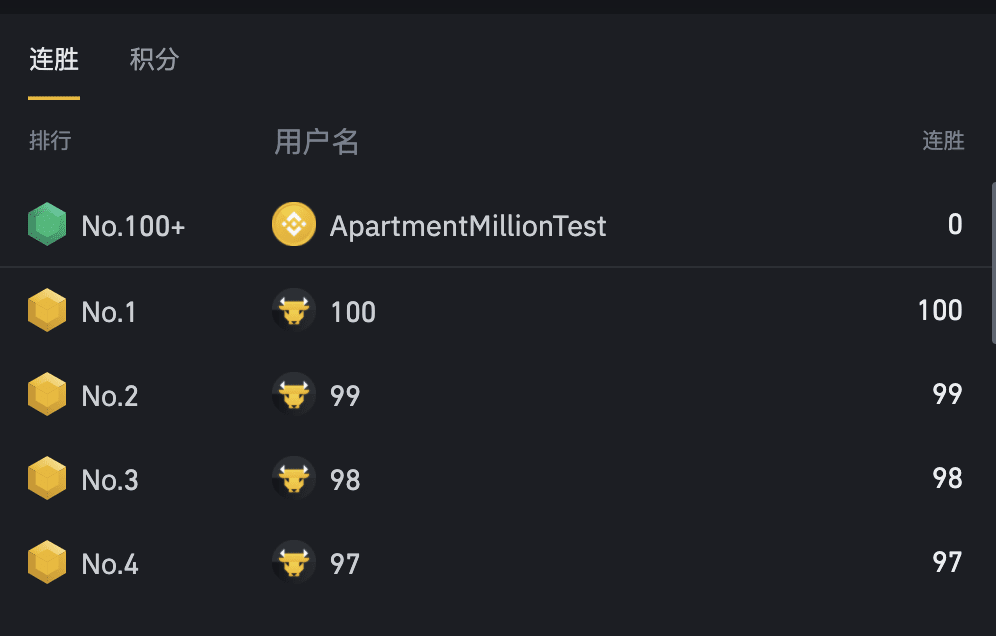Click the winning streak value 100
996x636 pixels.
940,310
